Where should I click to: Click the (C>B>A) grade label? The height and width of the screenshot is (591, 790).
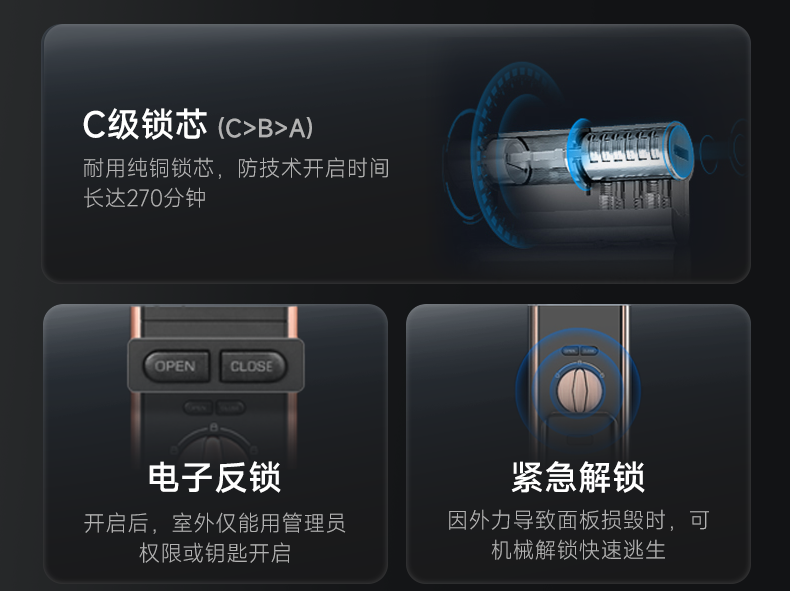click(266, 128)
